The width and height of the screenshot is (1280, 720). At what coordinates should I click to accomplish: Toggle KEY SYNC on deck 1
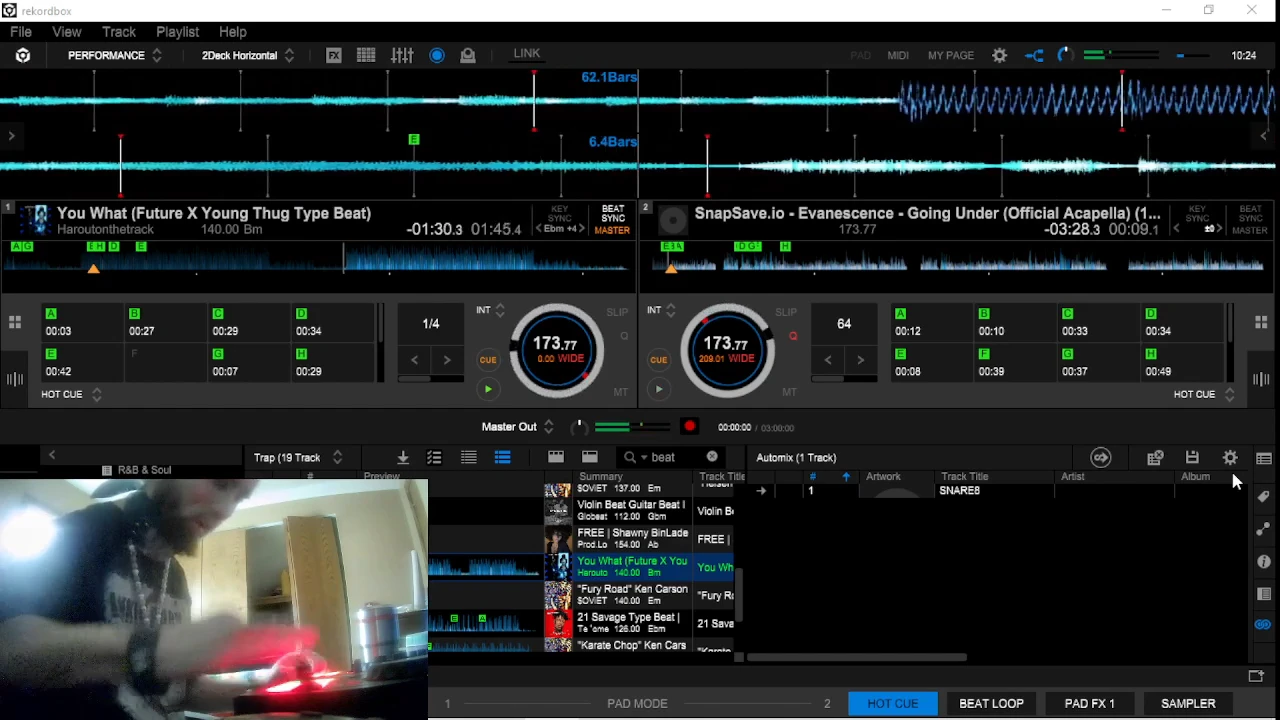coord(560,213)
